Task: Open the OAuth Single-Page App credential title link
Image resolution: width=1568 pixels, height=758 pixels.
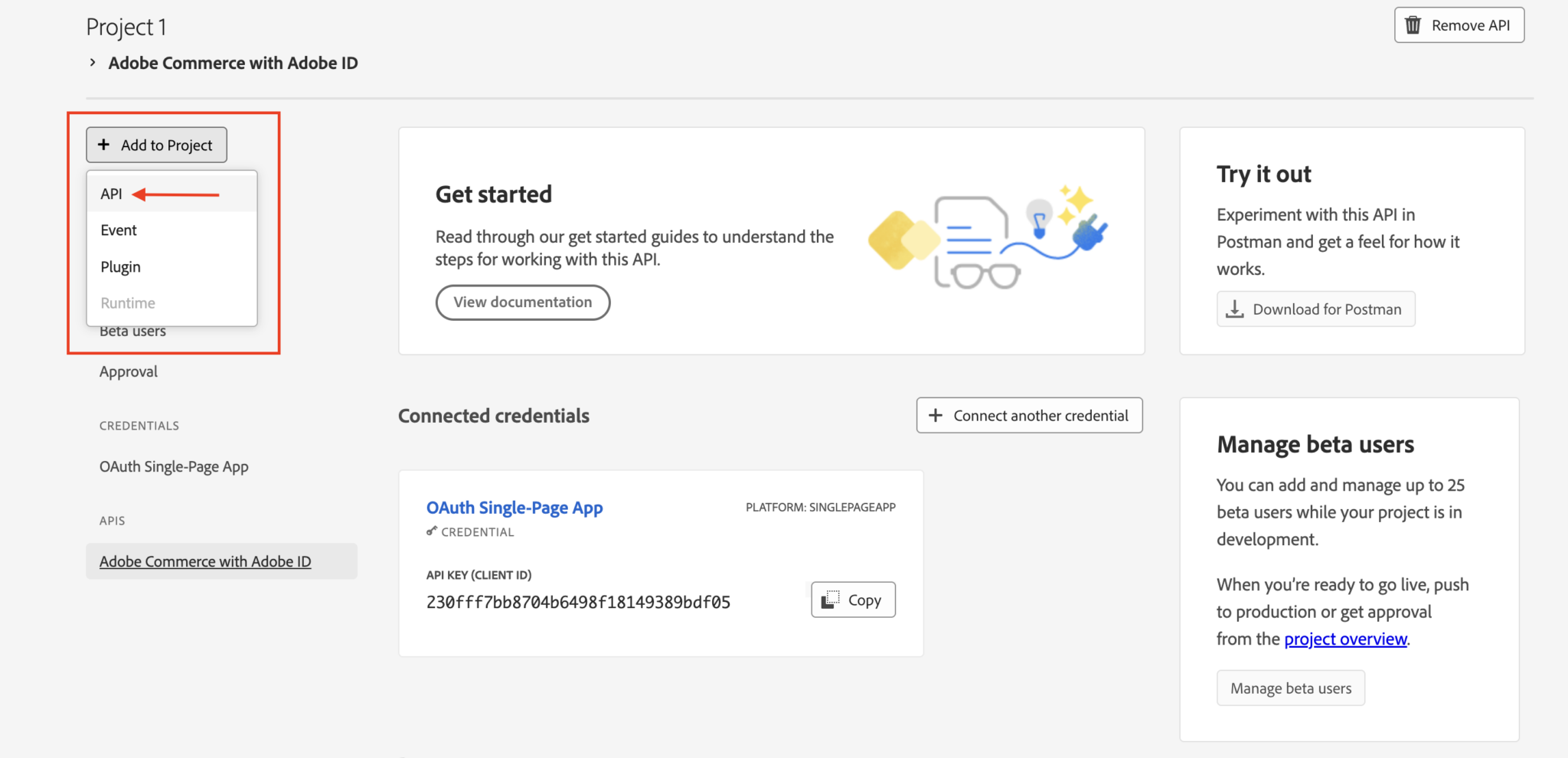Action: coord(514,508)
